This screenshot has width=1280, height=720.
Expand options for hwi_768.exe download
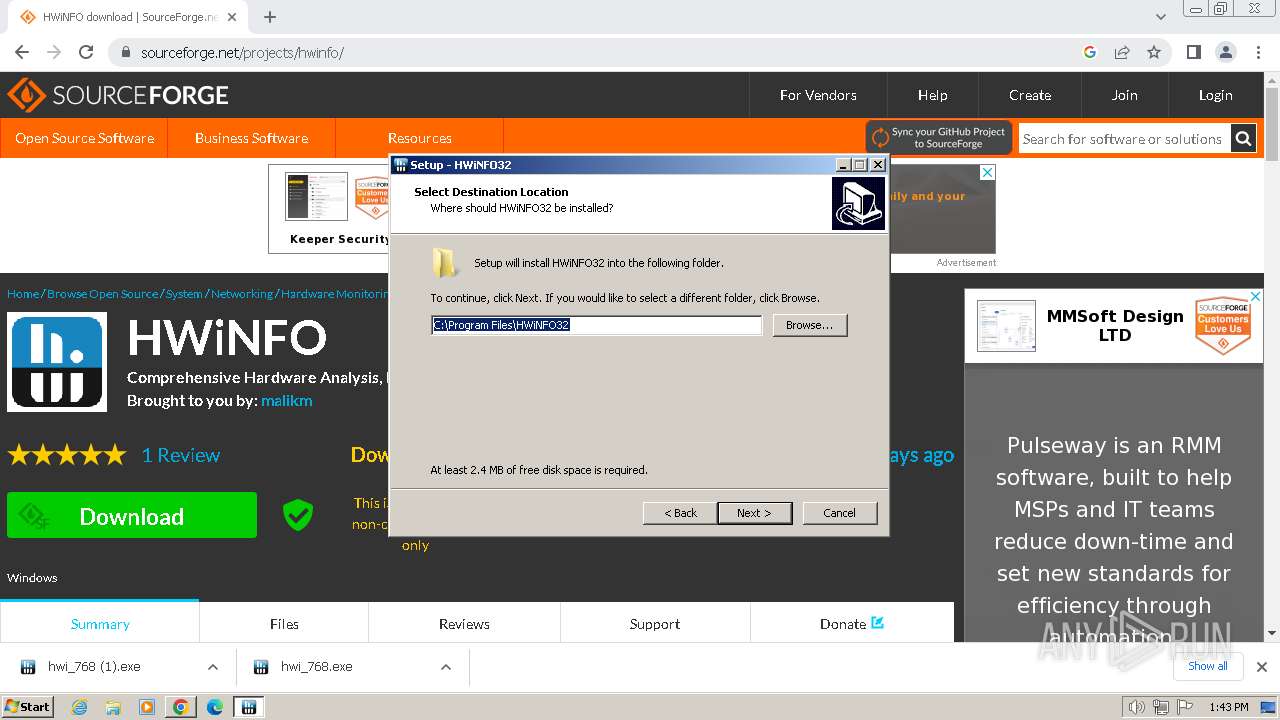pos(446,667)
